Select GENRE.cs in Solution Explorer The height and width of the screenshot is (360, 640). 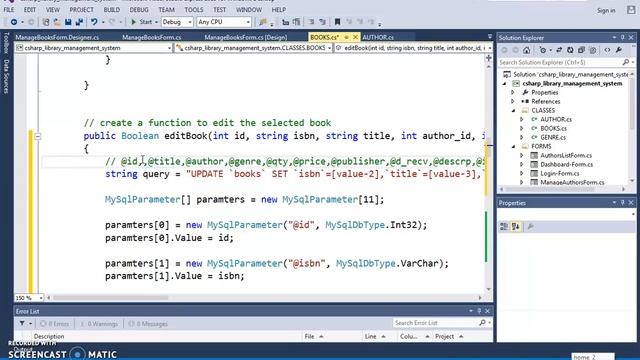coord(553,138)
